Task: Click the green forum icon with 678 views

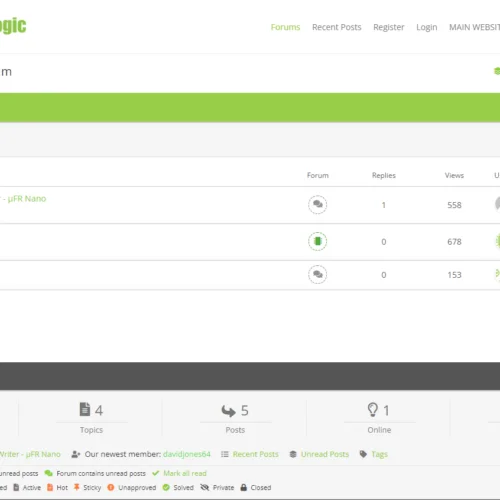Action: [x=317, y=241]
